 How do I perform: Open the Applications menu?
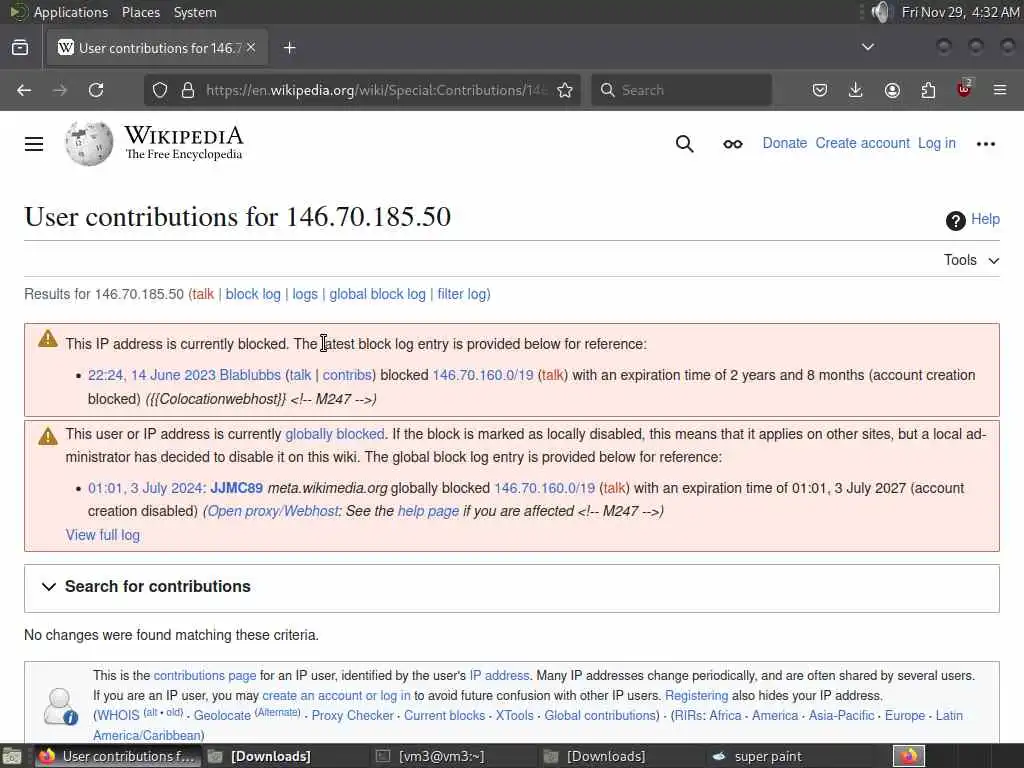tap(71, 12)
